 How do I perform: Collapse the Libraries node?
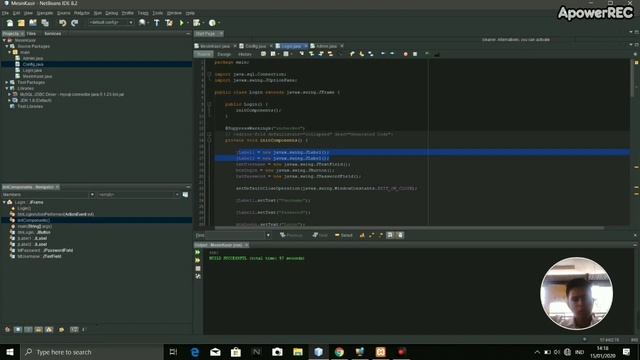(x=7, y=88)
